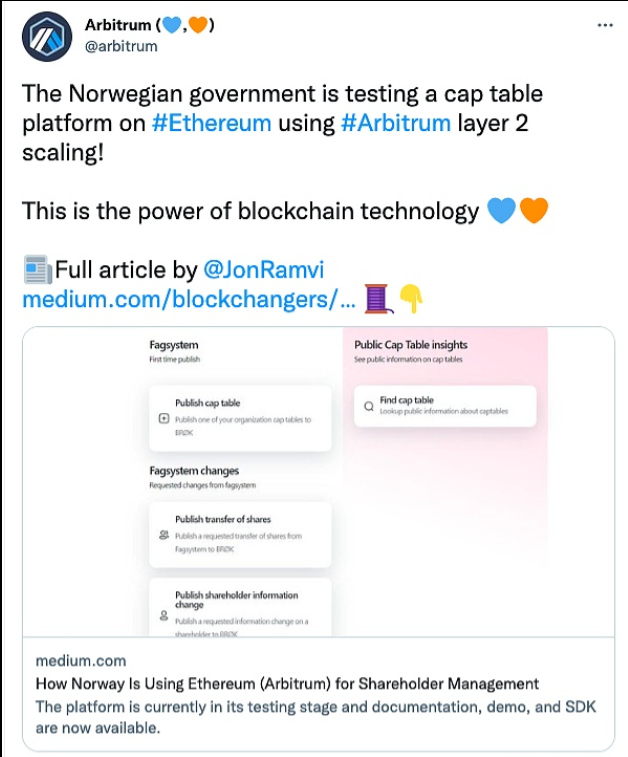The height and width of the screenshot is (757, 628).
Task: Click the people icon beside Publish transfer of shares
Action: 164,536
